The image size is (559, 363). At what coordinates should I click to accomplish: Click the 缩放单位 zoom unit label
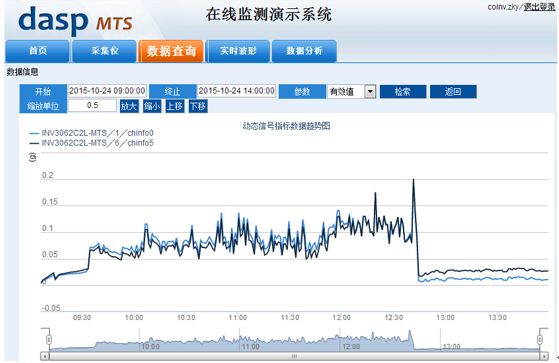[x=43, y=106]
